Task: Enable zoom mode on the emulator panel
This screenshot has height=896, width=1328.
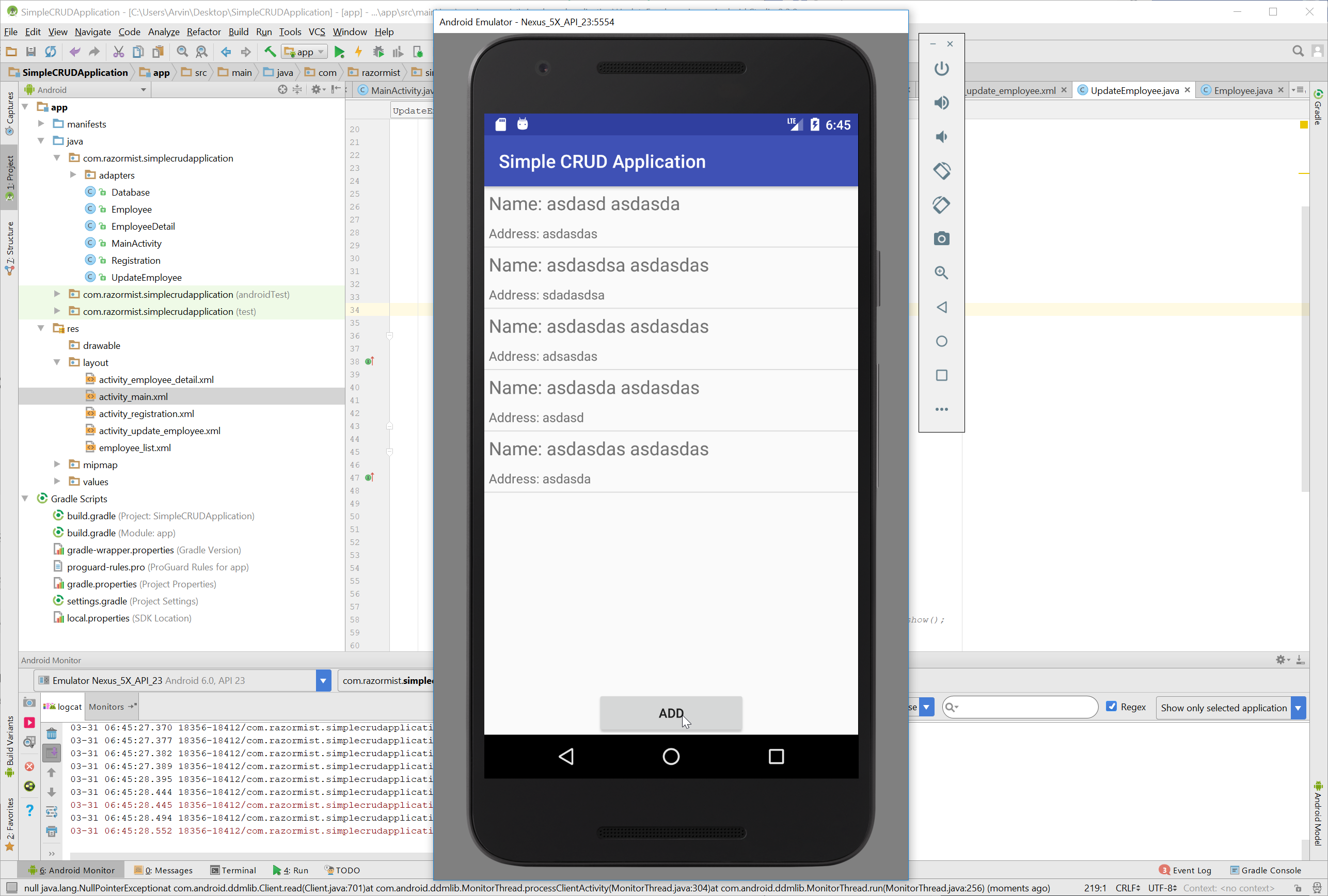Action: click(x=941, y=273)
